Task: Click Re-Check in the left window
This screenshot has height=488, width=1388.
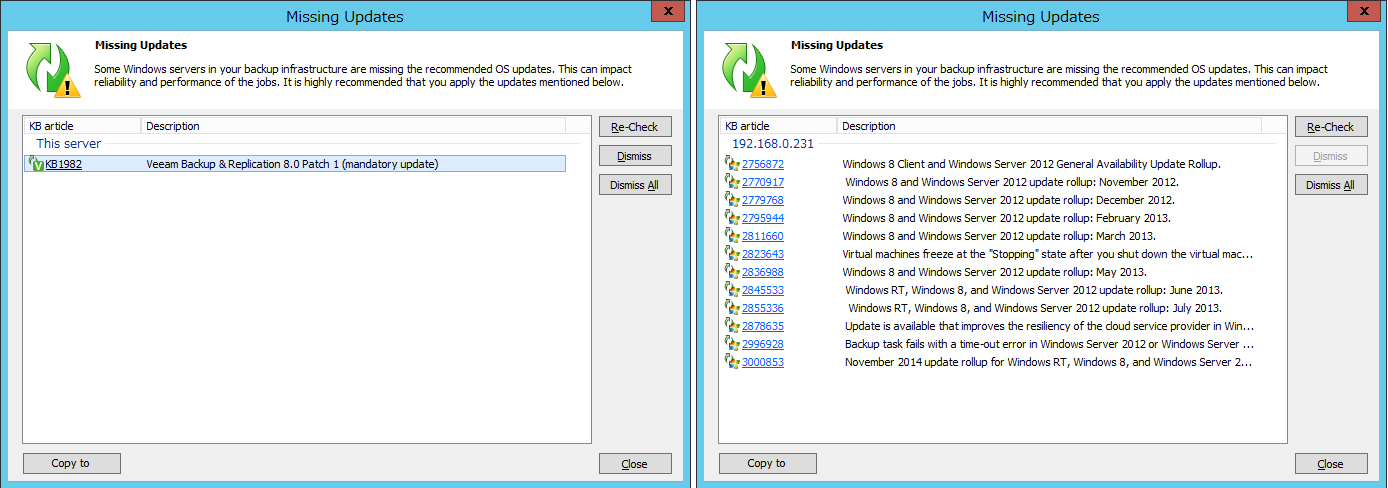Action: 635,127
